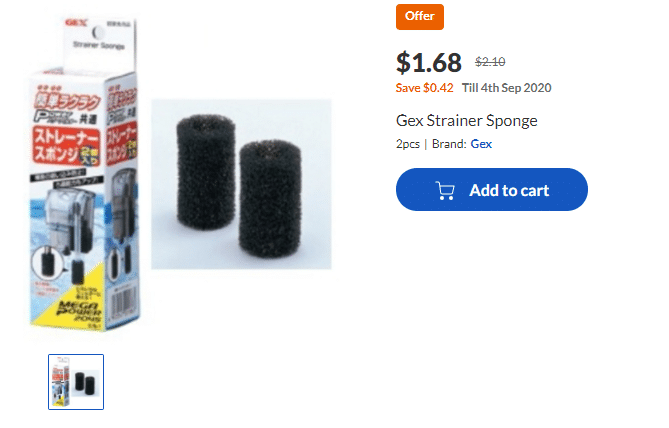Click the orange Offer badge
The width and height of the screenshot is (669, 428).
tap(420, 17)
